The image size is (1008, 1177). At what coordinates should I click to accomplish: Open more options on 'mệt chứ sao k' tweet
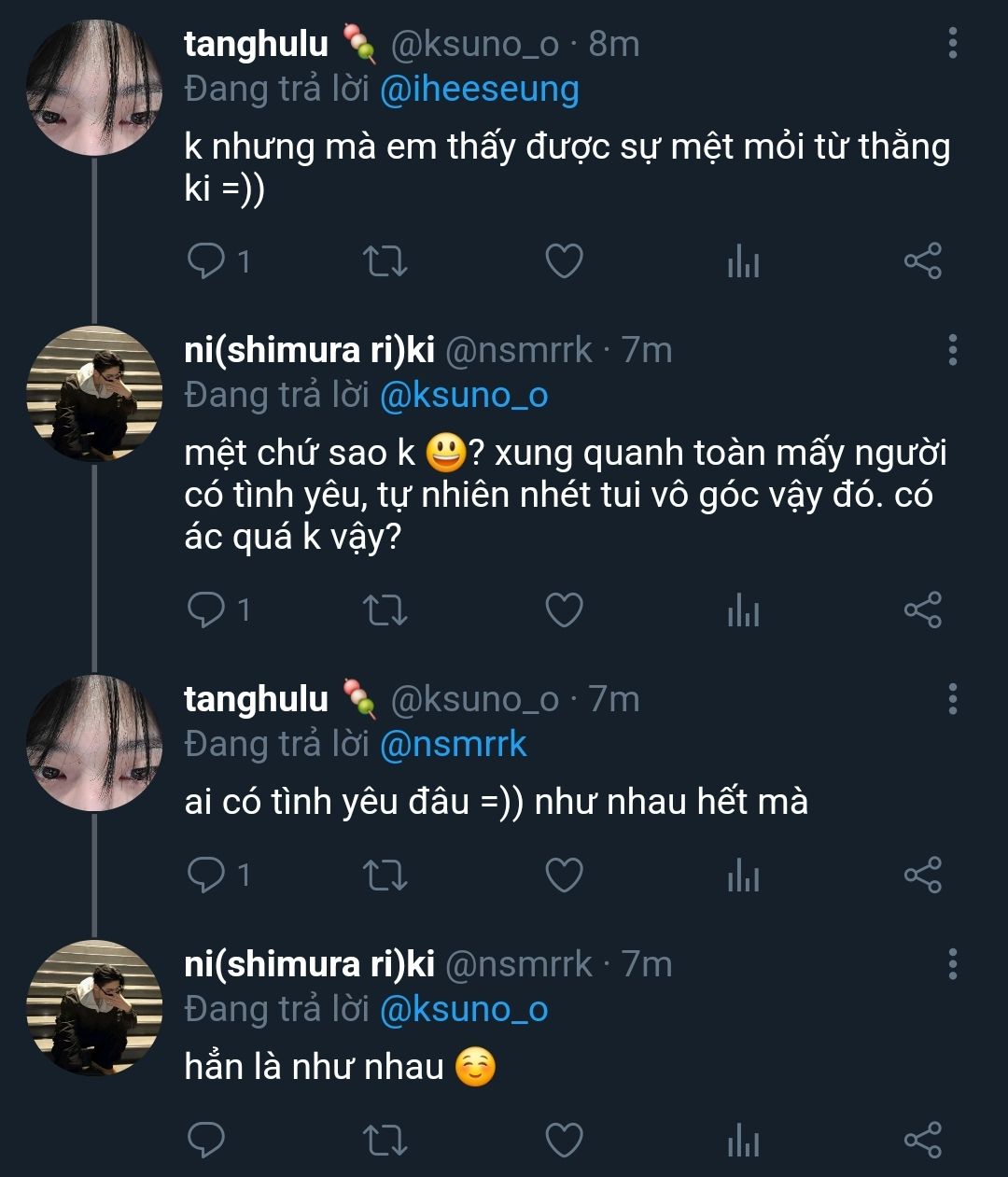[952, 349]
